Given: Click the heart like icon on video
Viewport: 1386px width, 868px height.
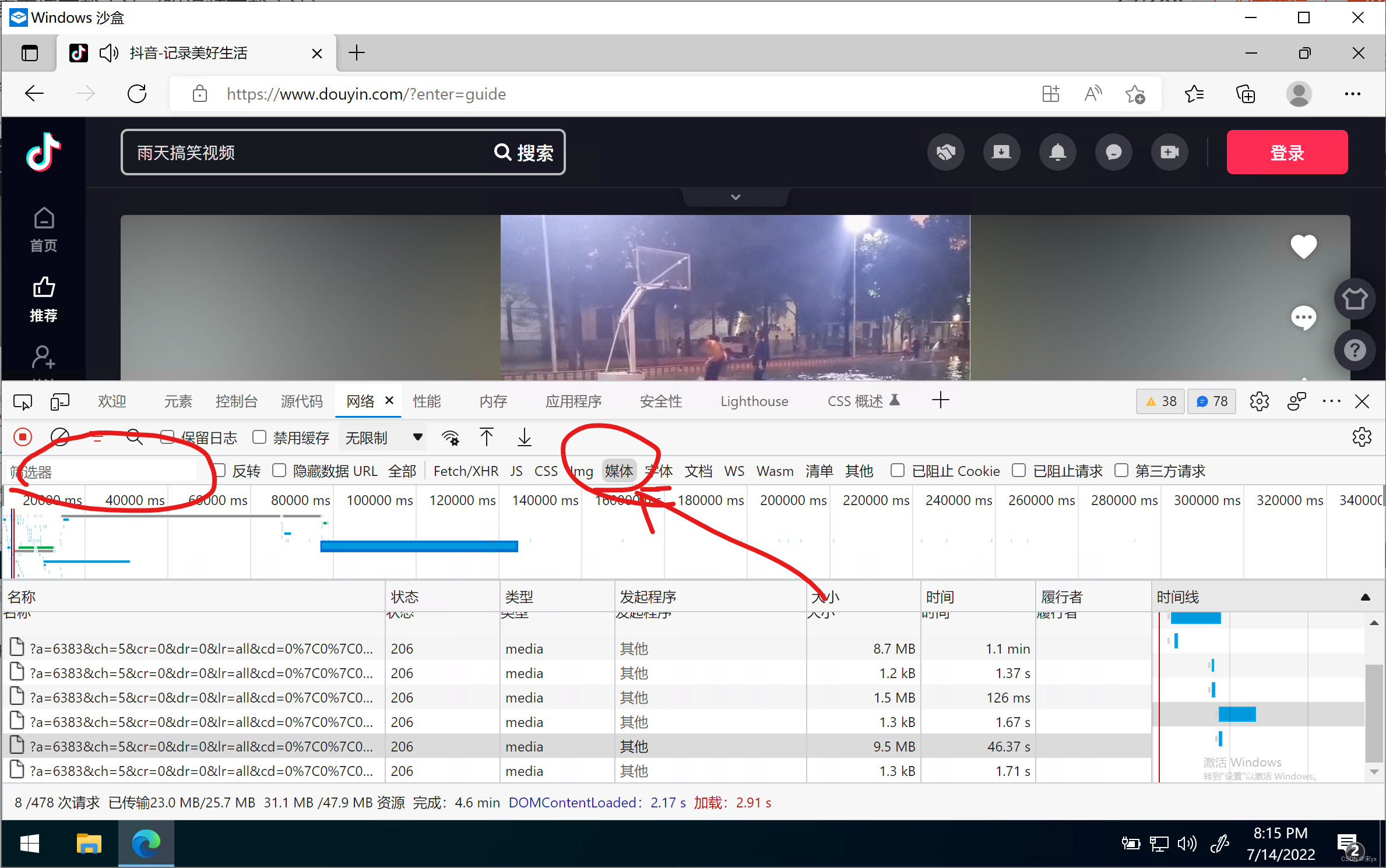Looking at the screenshot, I should click(1303, 246).
